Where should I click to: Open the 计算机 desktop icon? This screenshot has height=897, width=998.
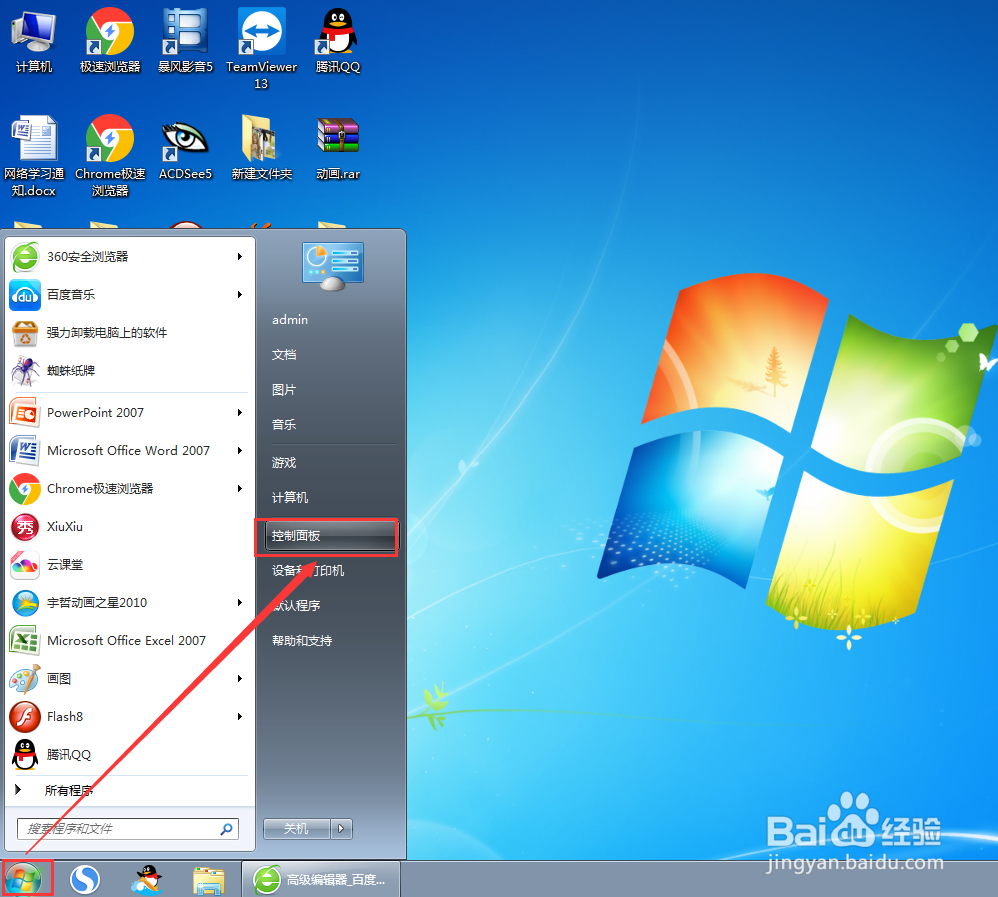34,42
